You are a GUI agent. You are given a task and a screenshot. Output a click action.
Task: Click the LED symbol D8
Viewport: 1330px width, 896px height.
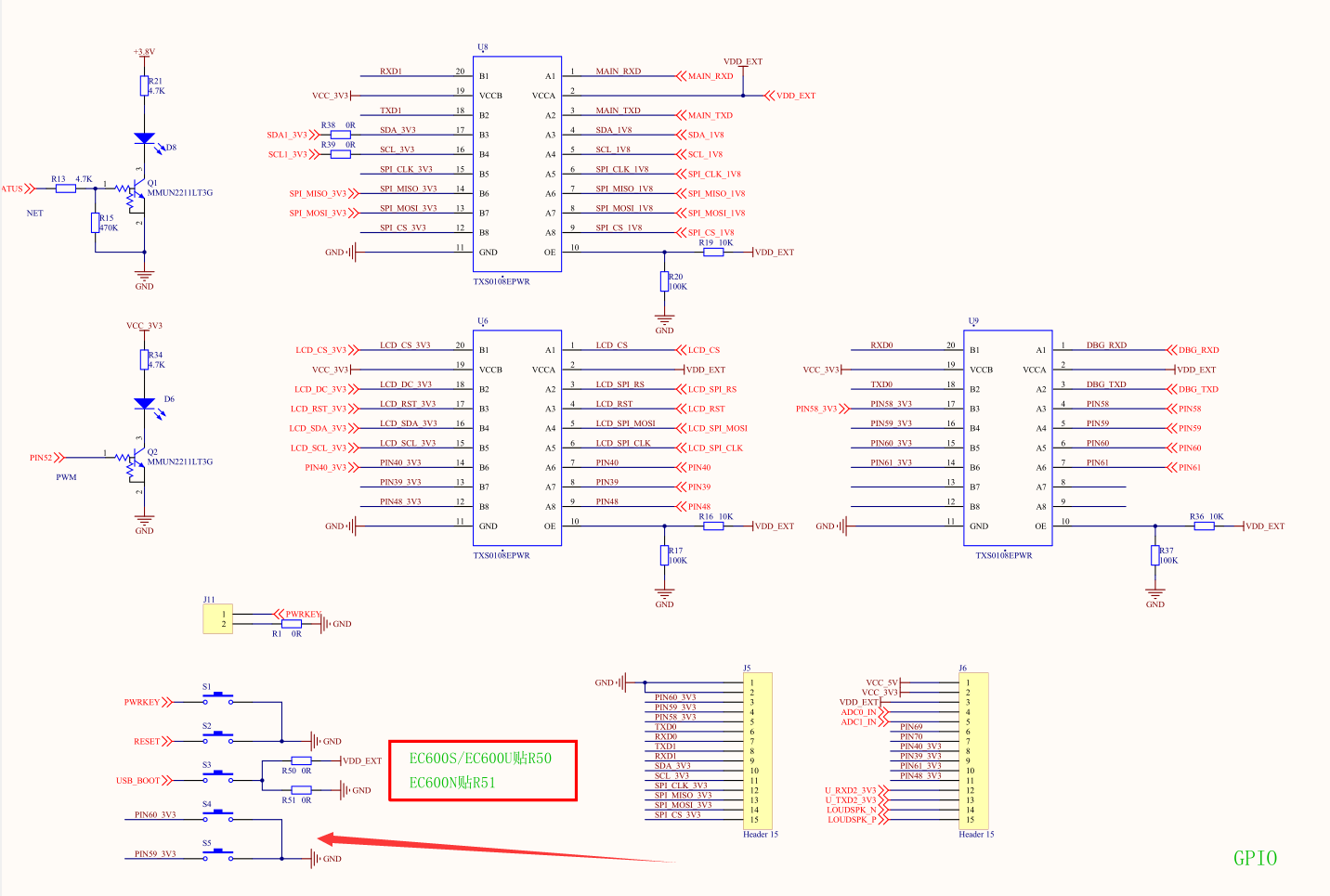(x=144, y=138)
